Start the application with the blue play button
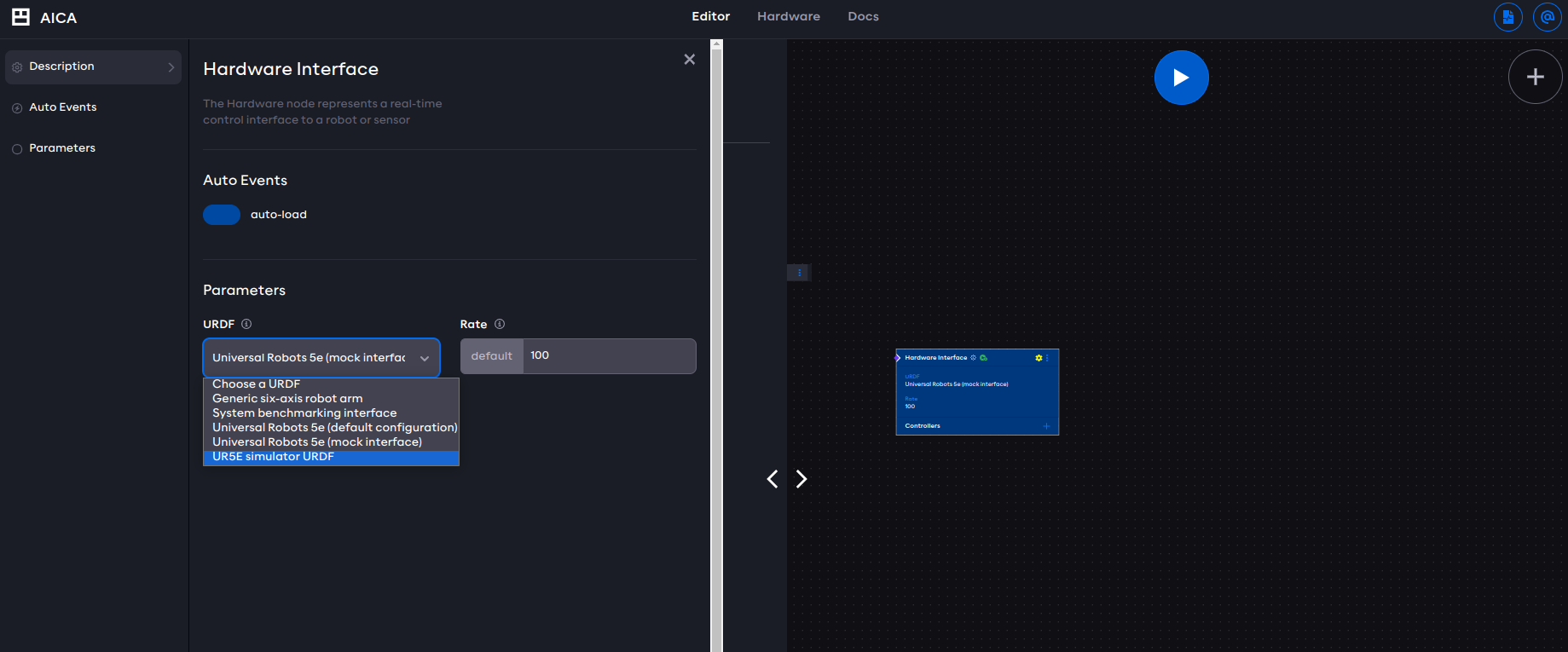 click(1181, 78)
